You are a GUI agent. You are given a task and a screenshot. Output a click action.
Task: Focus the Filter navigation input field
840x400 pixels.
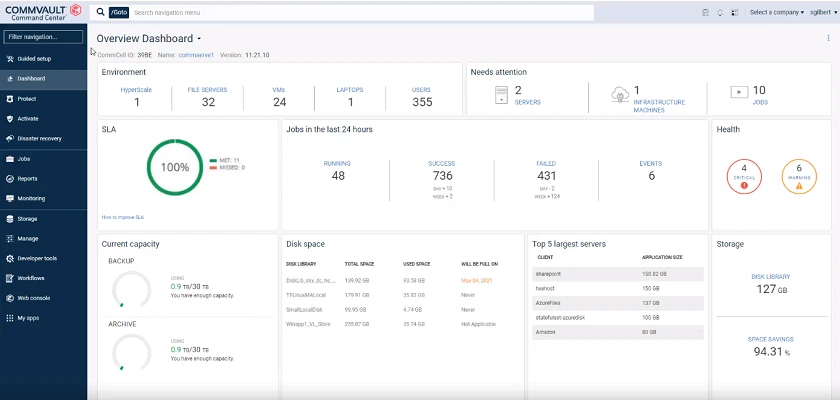43,37
